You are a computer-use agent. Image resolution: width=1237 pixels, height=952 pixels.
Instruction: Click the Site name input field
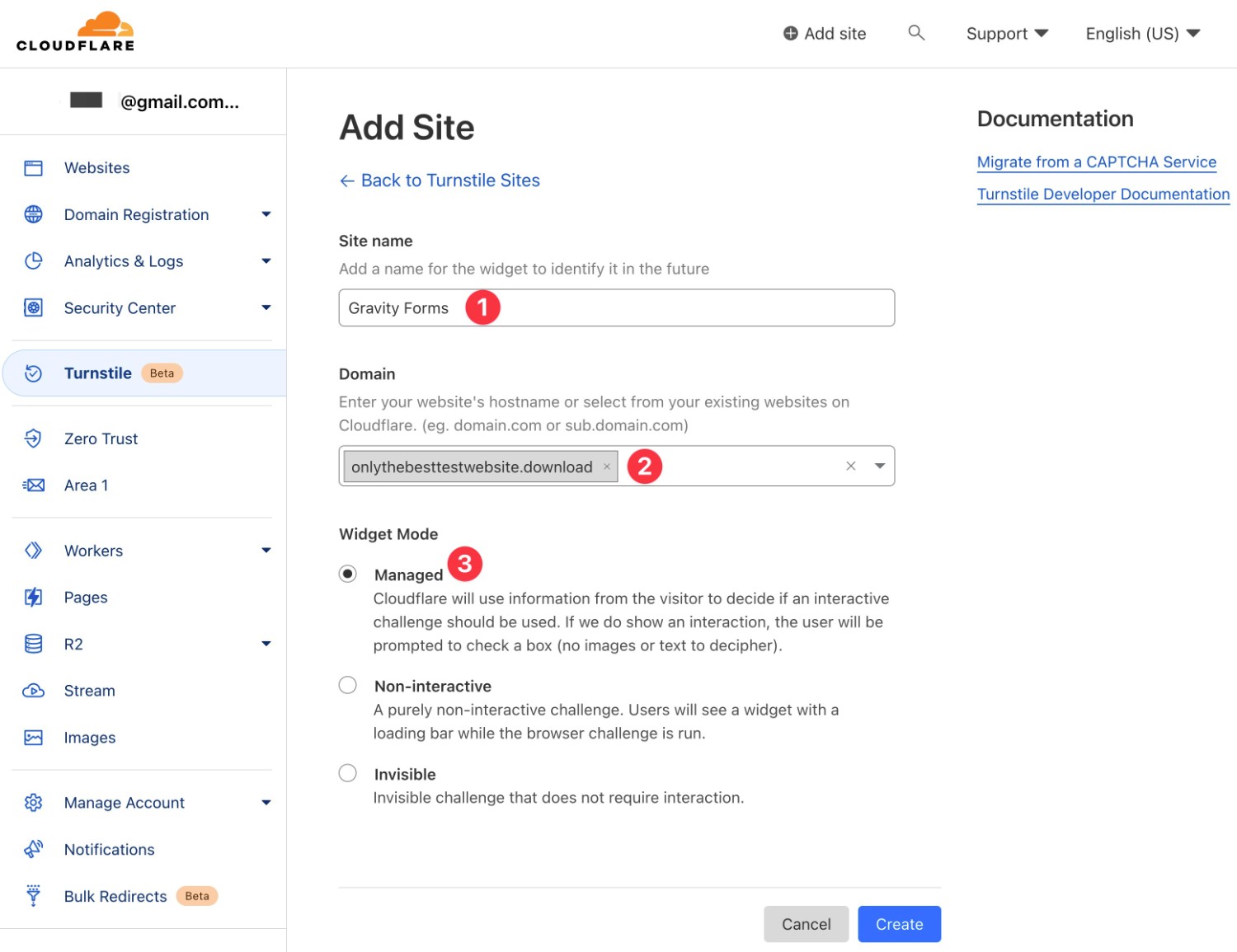tap(617, 307)
